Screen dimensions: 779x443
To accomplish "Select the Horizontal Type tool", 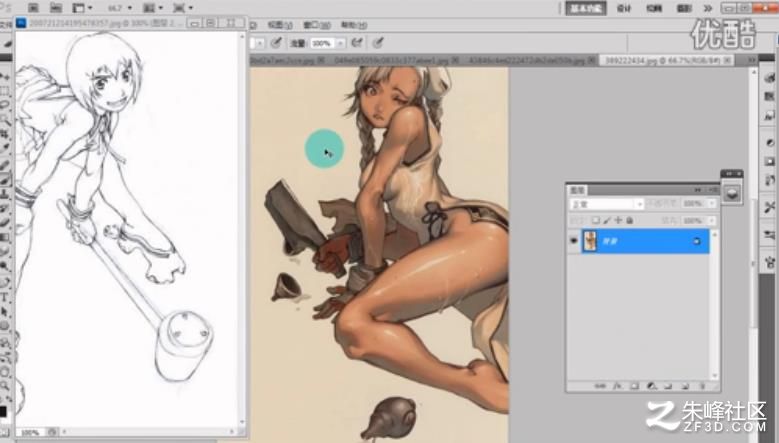I will click(4, 297).
